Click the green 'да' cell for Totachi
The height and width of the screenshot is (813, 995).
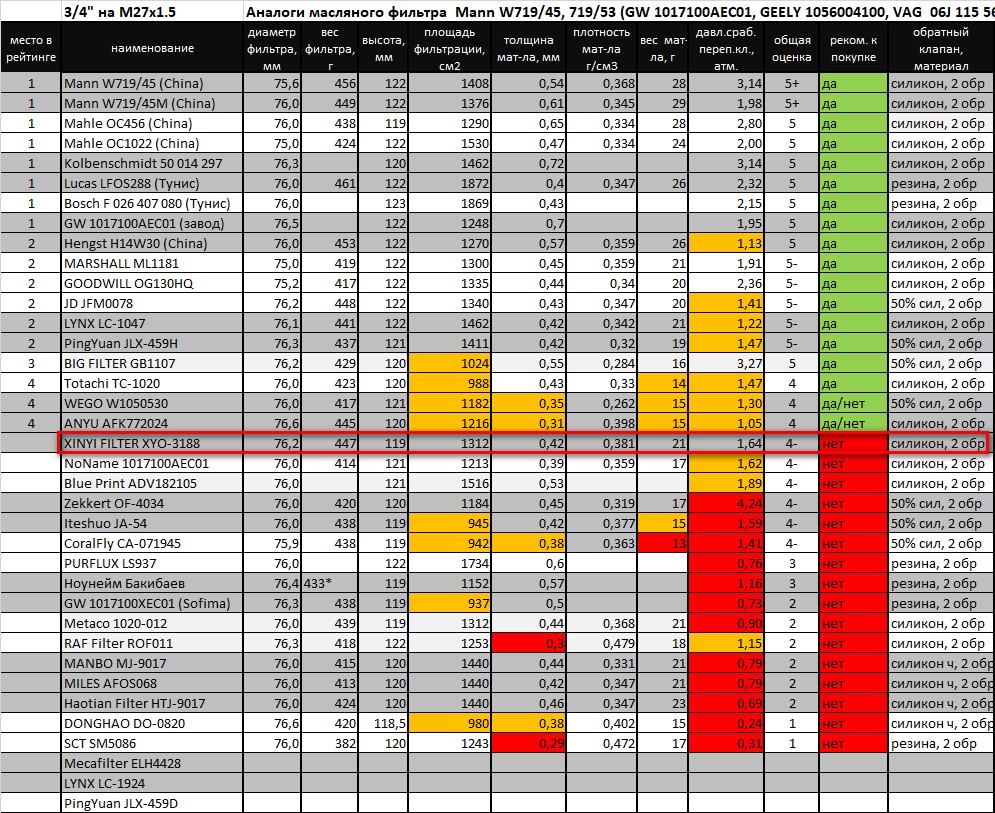tap(853, 383)
